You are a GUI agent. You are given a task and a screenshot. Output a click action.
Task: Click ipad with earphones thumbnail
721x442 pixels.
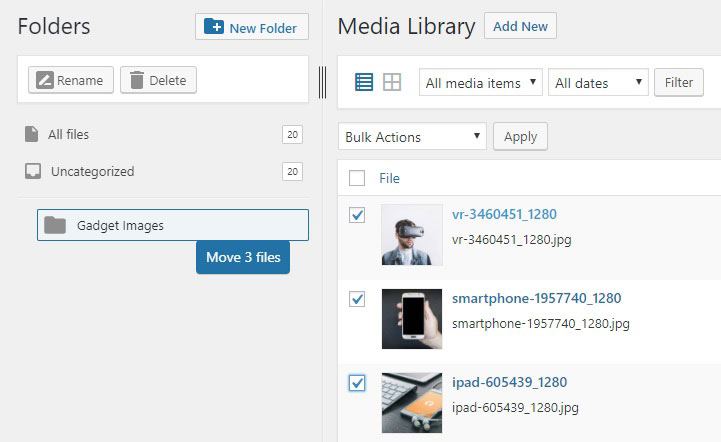pos(412,403)
